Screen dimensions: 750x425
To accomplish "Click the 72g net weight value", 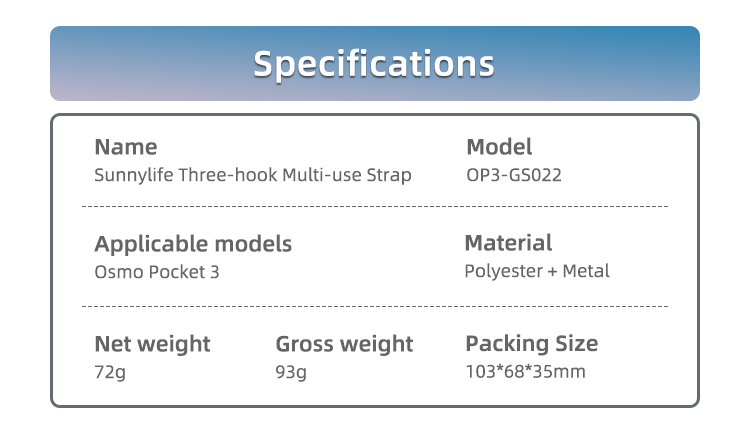I will click(x=110, y=372).
